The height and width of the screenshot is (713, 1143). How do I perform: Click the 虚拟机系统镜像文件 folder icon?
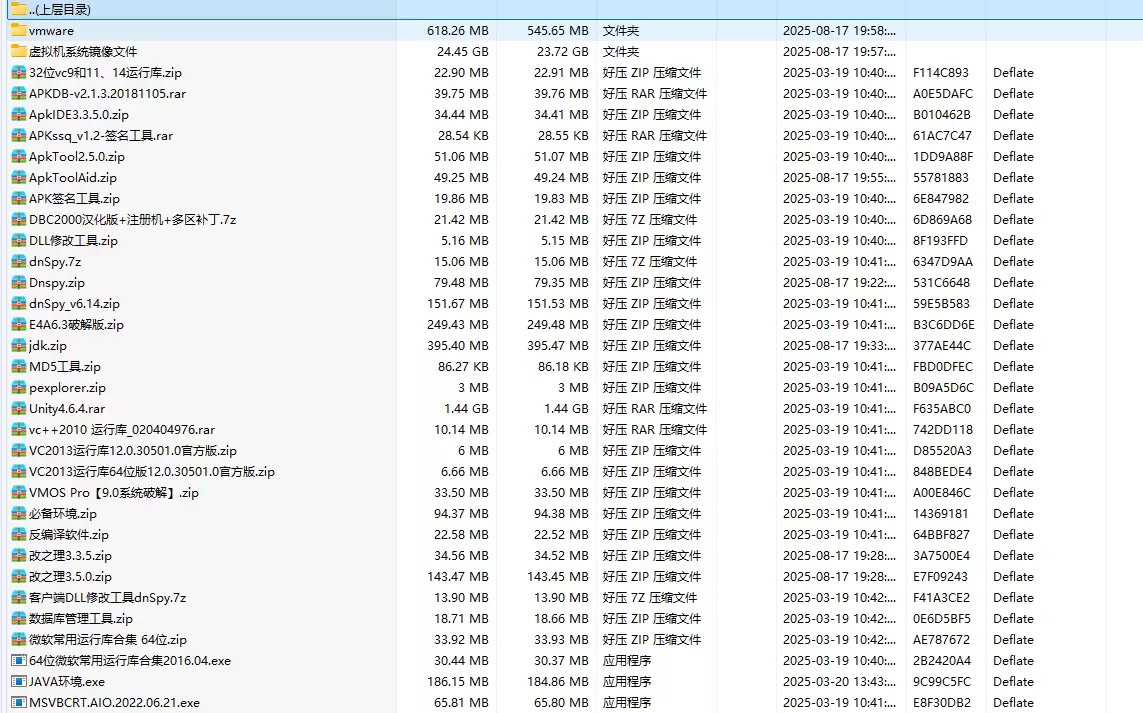[18, 52]
